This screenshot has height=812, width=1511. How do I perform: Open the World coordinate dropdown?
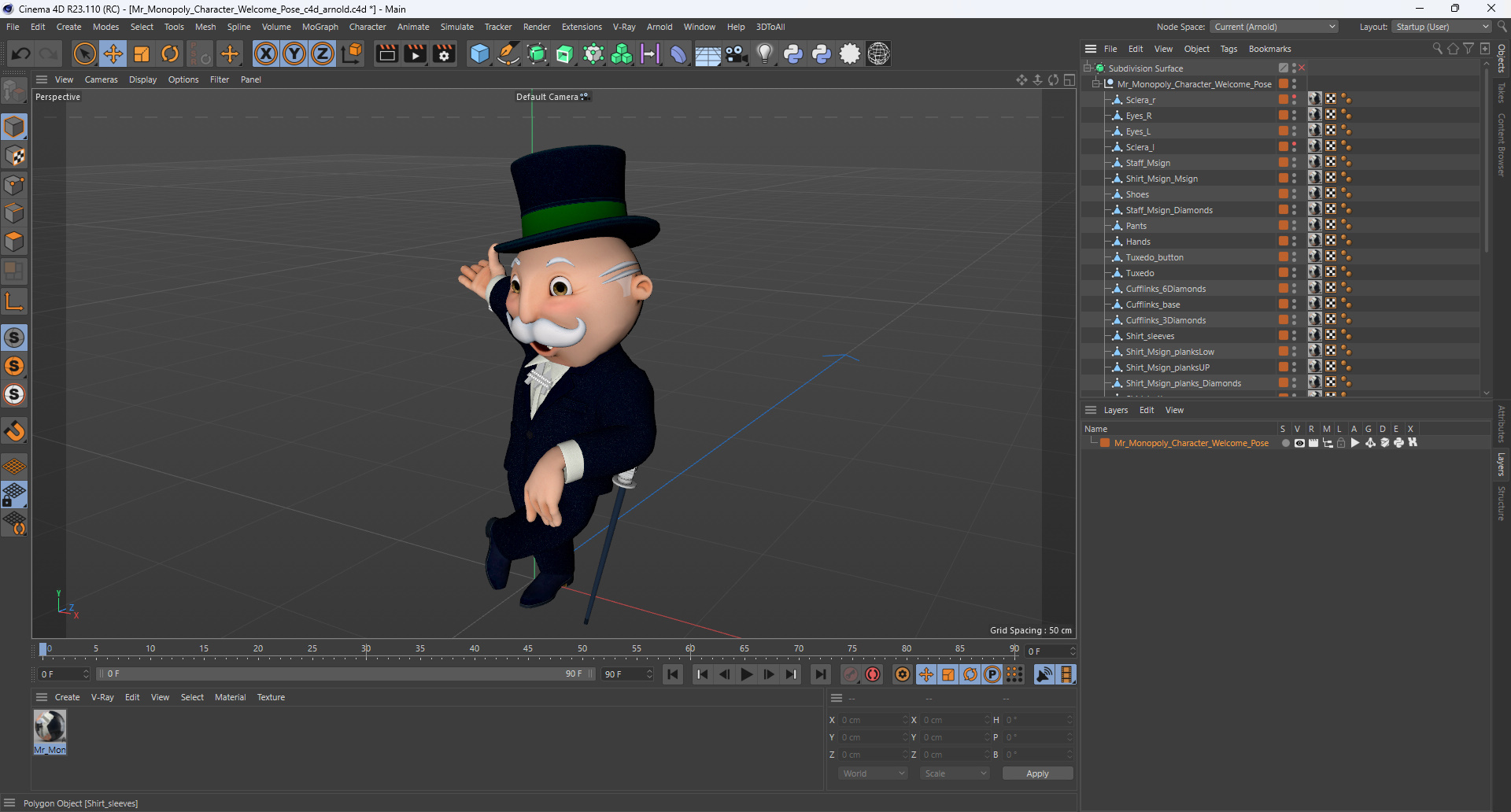click(874, 773)
